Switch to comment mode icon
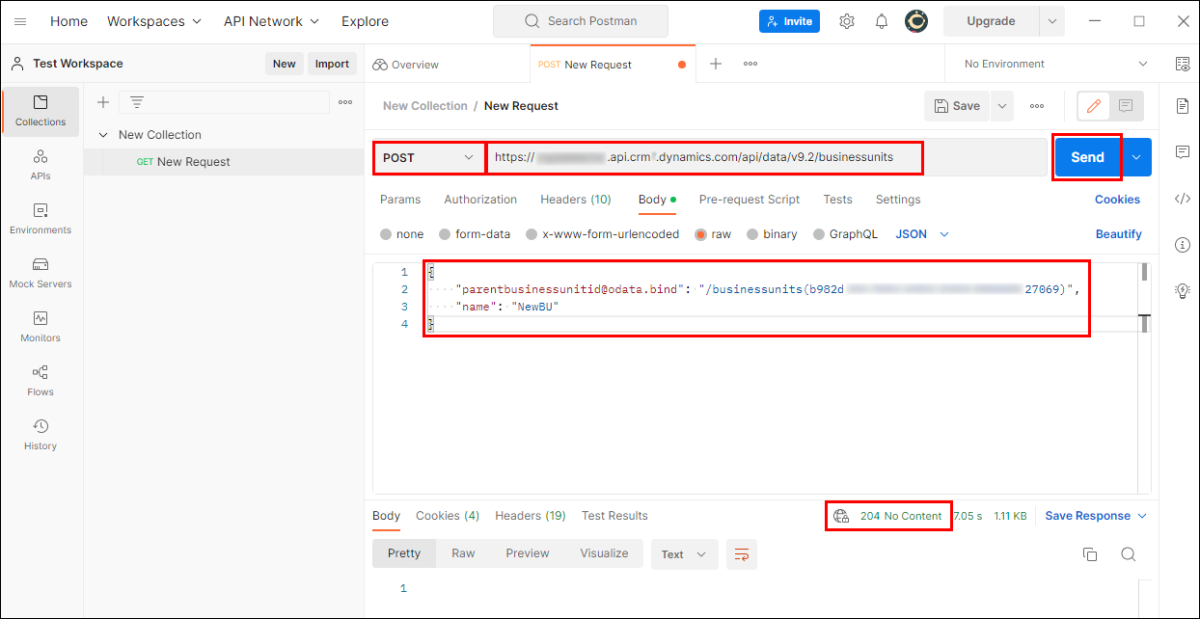This screenshot has width=1200, height=619. (x=1126, y=106)
